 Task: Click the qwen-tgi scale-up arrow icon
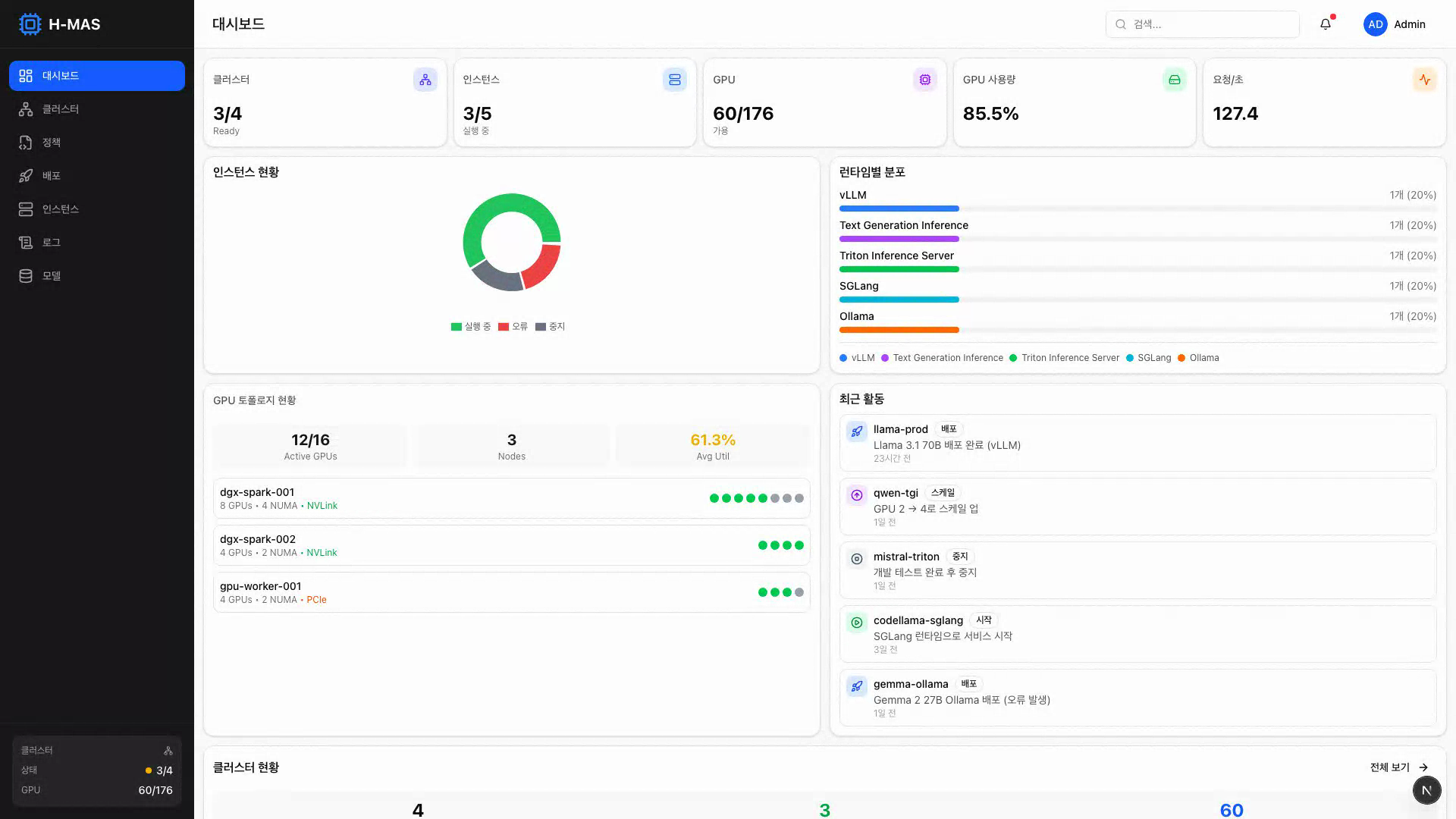pos(856,495)
